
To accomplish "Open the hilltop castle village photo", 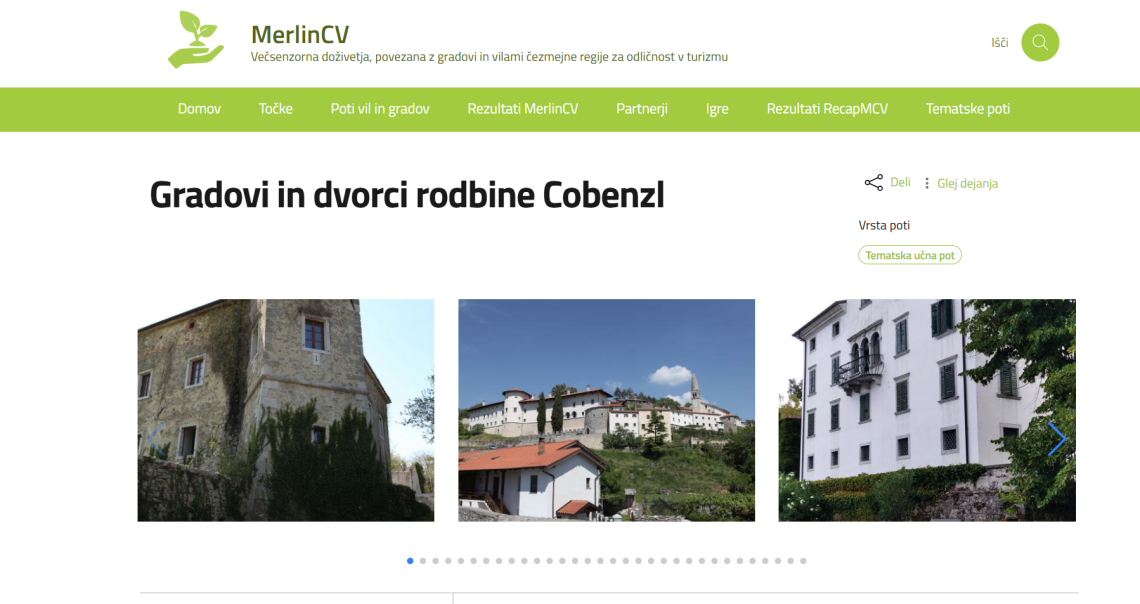I will (606, 409).
